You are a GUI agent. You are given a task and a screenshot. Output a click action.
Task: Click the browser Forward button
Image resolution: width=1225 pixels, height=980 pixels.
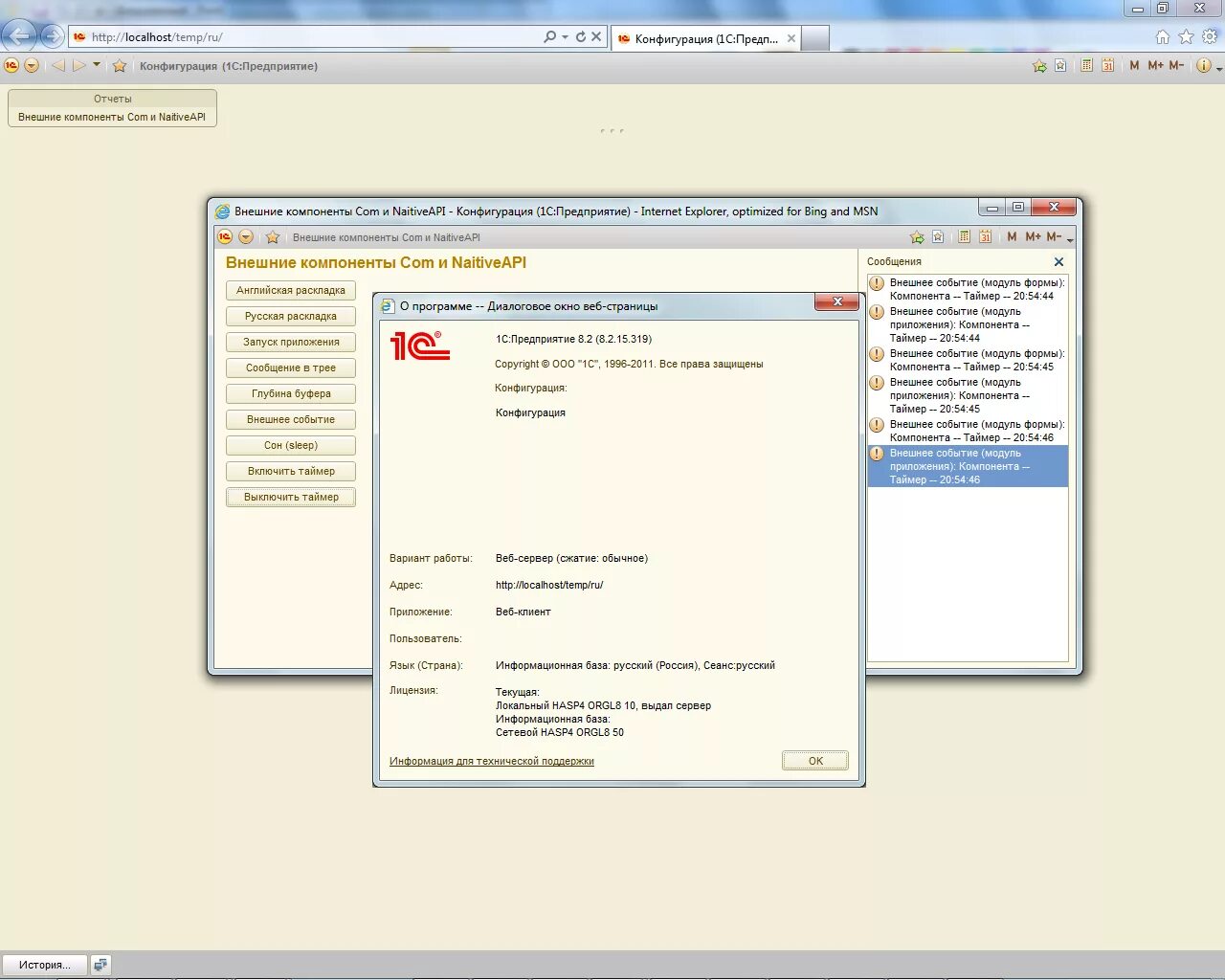[x=53, y=36]
